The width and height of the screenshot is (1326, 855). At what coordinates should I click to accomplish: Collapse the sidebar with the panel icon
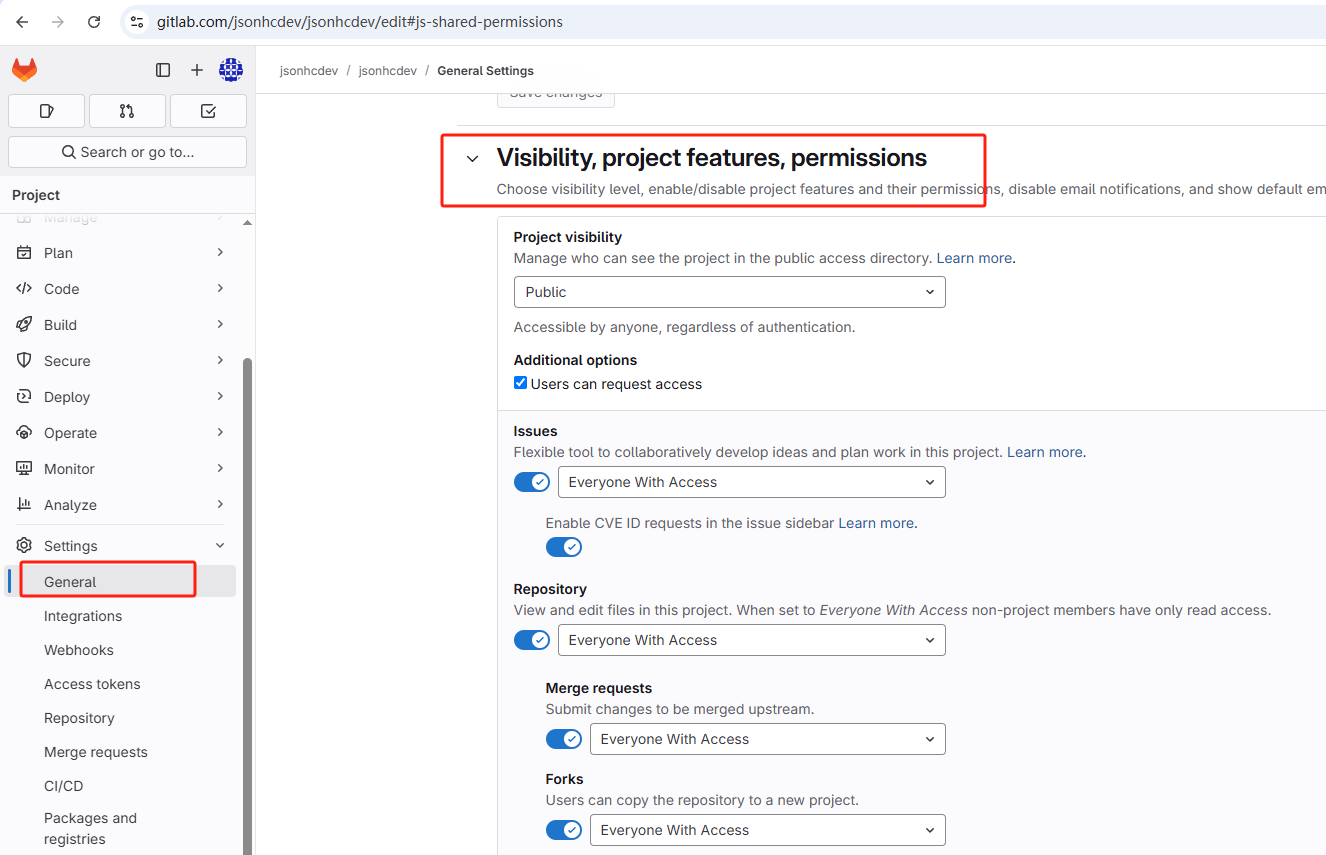click(163, 70)
